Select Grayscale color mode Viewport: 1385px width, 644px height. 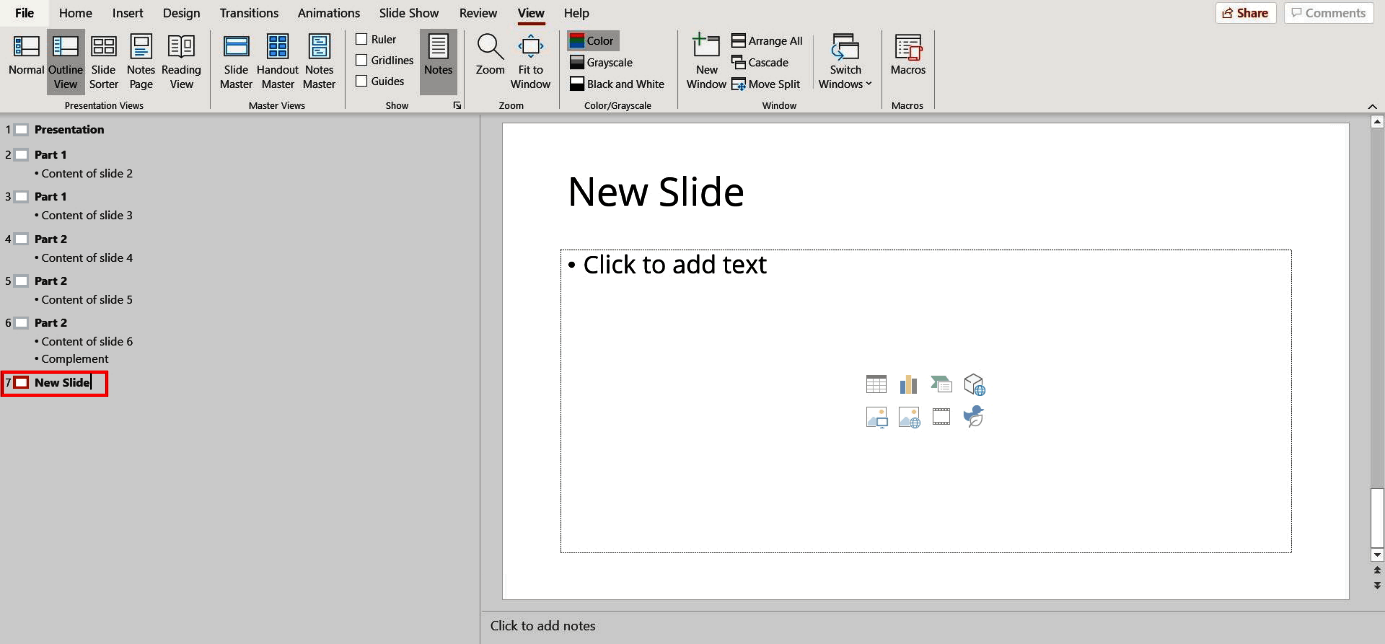[601, 61]
